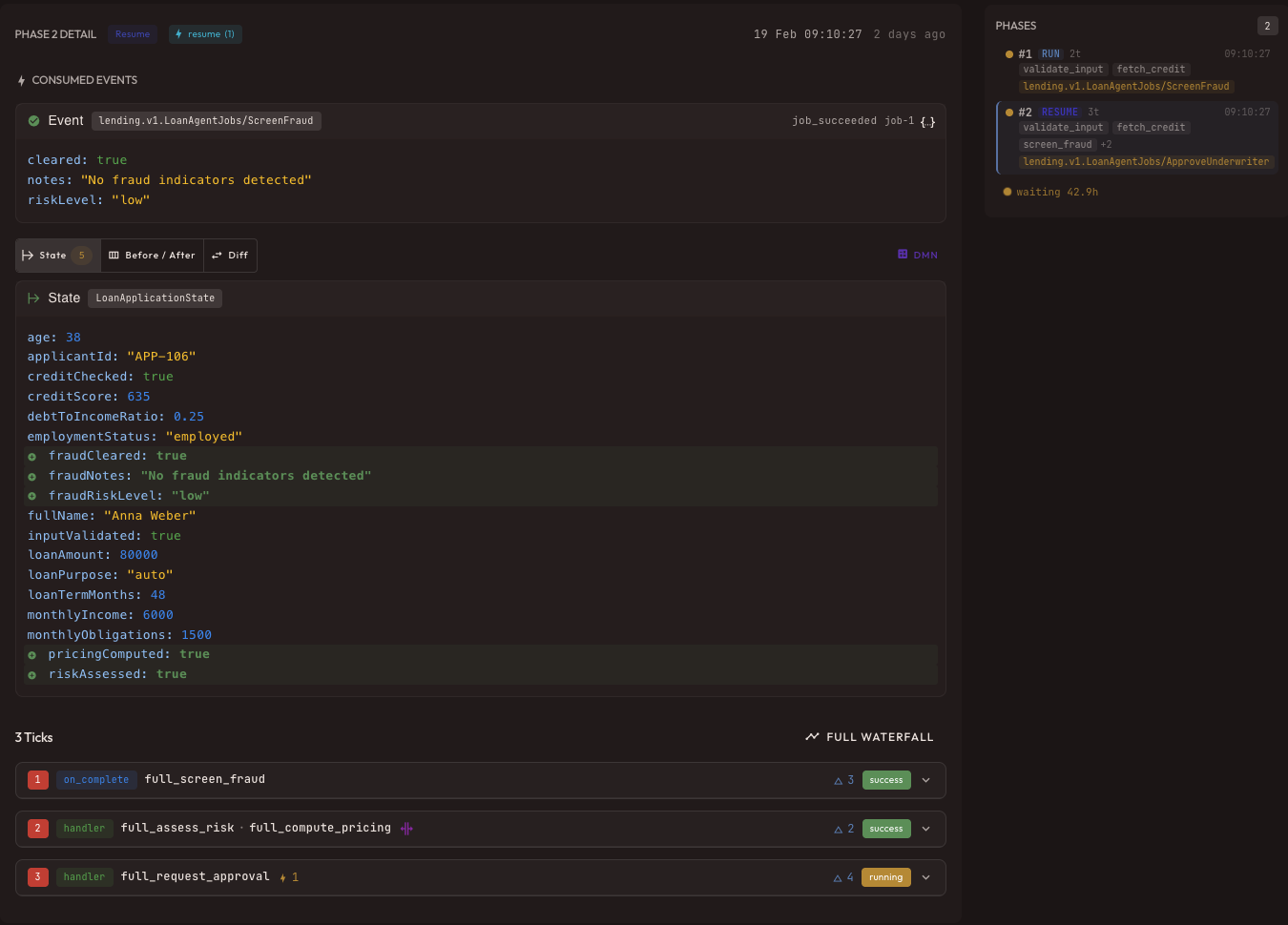Open the State tab
1288x925 pixels.
tap(52, 255)
